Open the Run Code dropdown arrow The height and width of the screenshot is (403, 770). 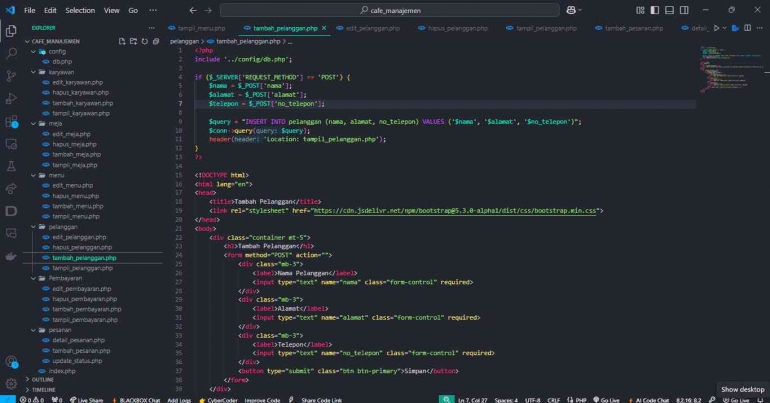[x=725, y=28]
